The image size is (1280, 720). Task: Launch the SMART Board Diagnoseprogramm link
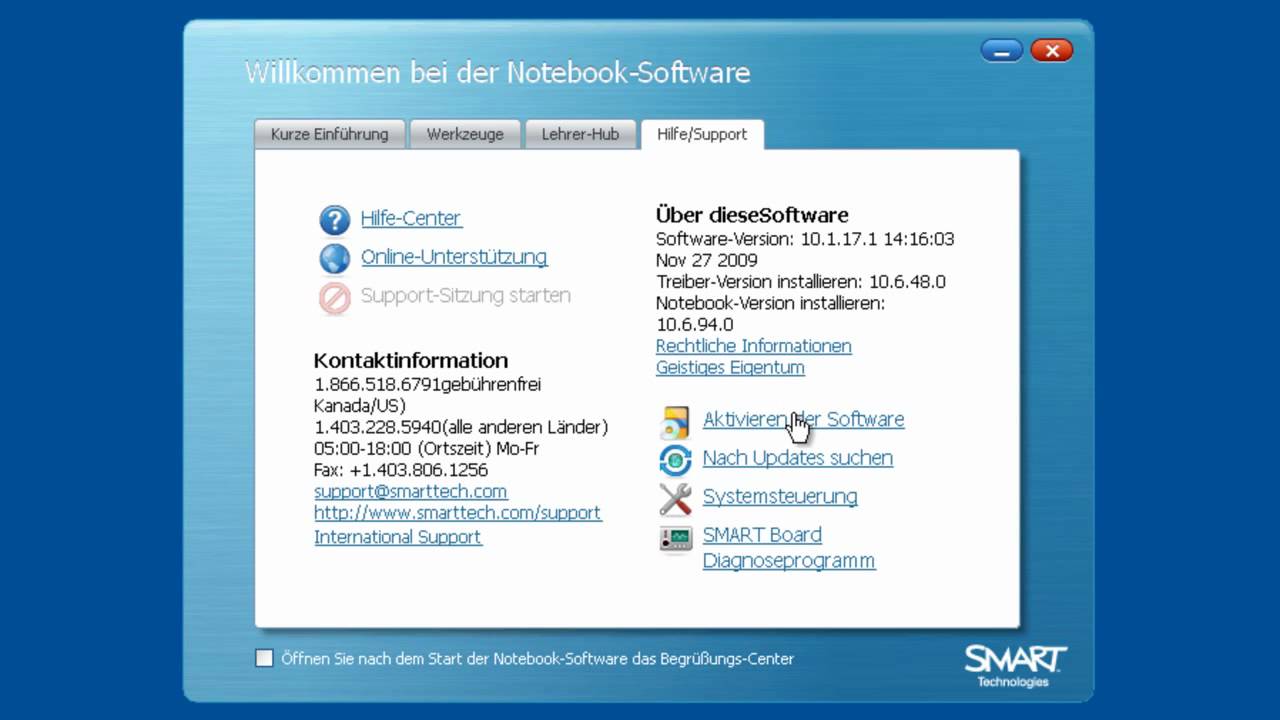789,548
